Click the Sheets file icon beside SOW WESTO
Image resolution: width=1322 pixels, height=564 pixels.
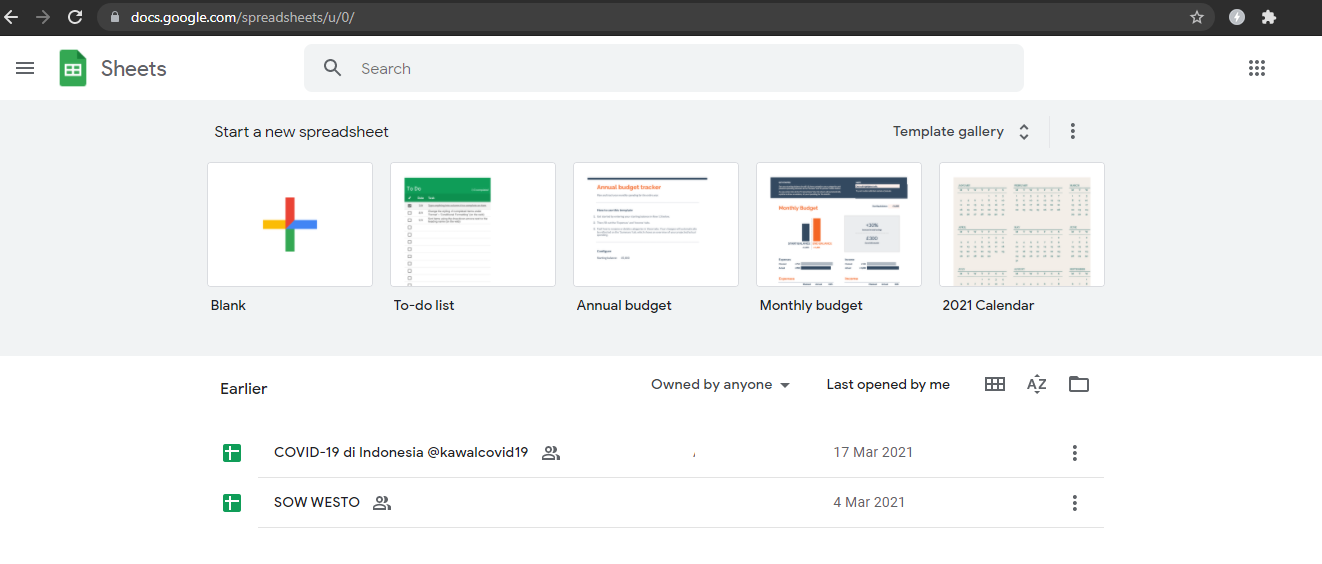pos(232,503)
